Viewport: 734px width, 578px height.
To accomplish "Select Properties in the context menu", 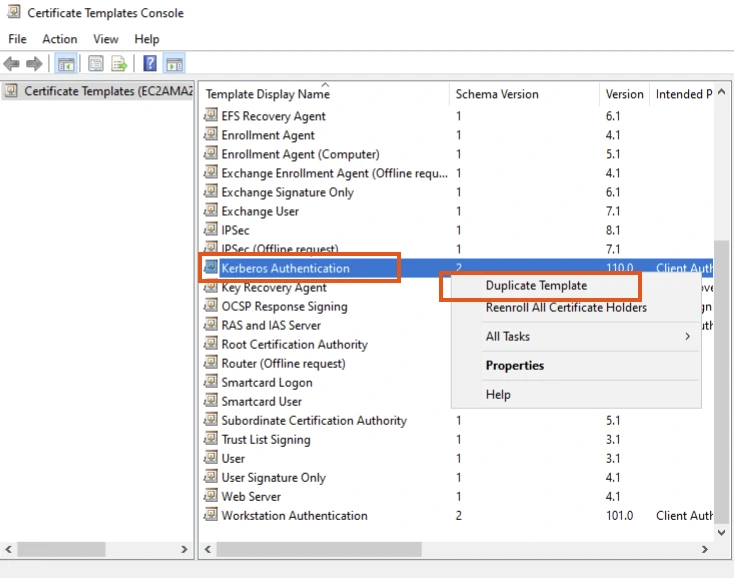I will coord(514,366).
